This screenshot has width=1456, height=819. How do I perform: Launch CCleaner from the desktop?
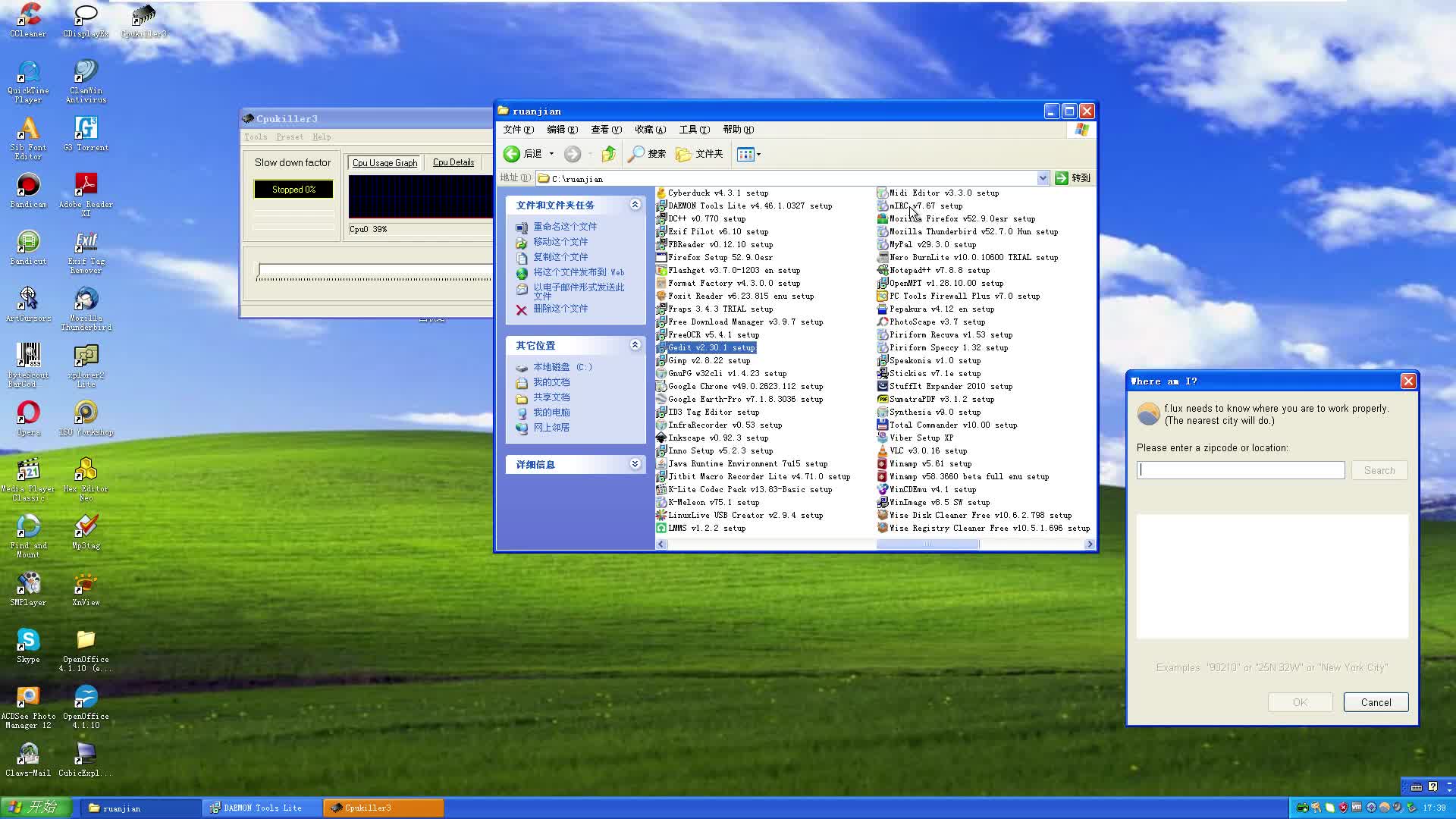pos(28,17)
